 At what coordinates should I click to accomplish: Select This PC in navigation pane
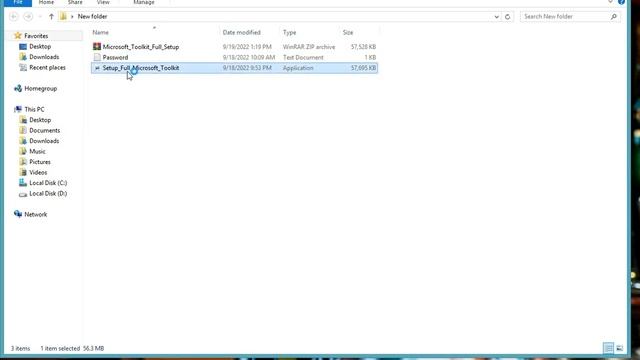click(x=34, y=109)
